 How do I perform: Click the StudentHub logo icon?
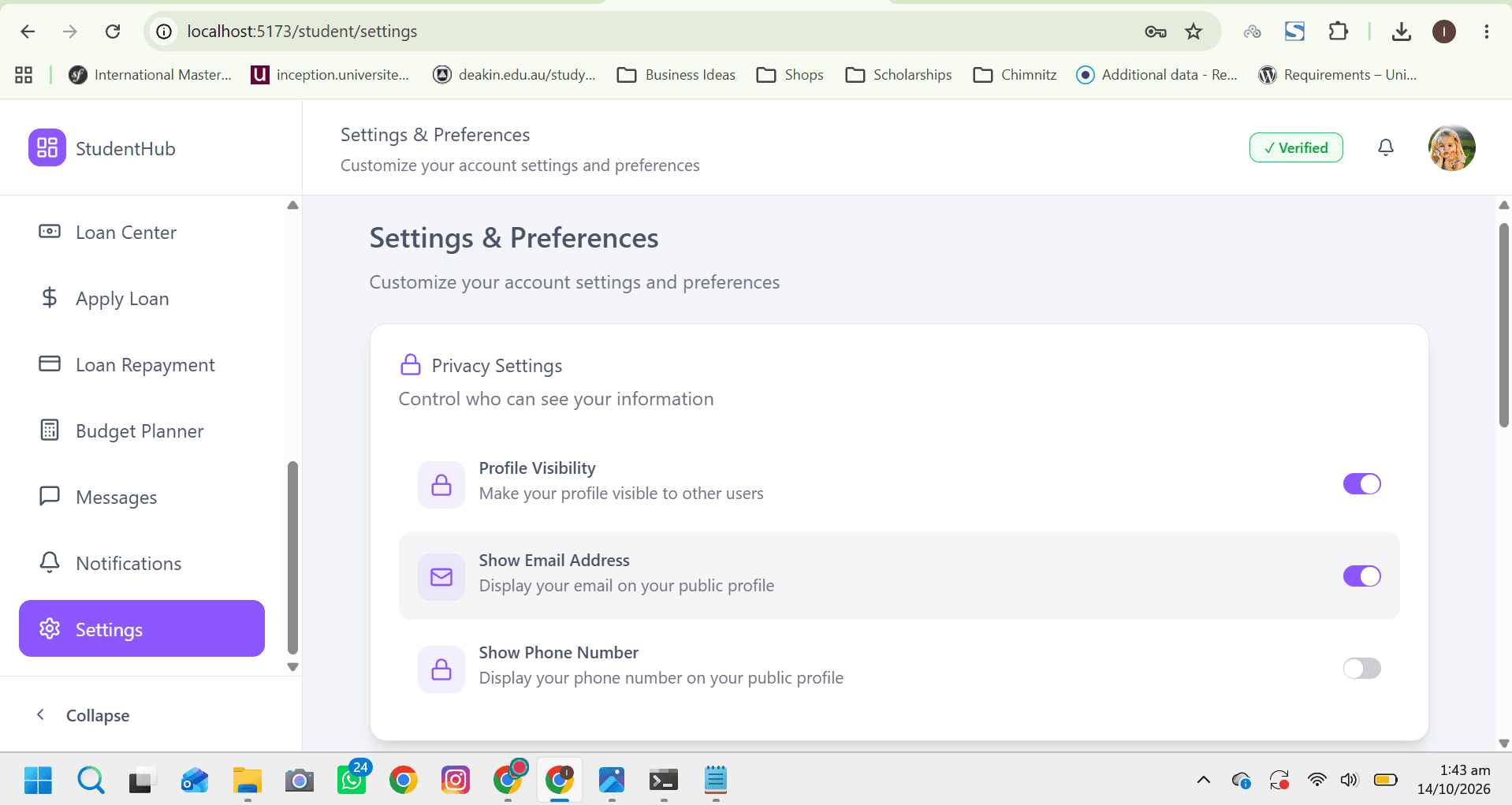click(47, 147)
